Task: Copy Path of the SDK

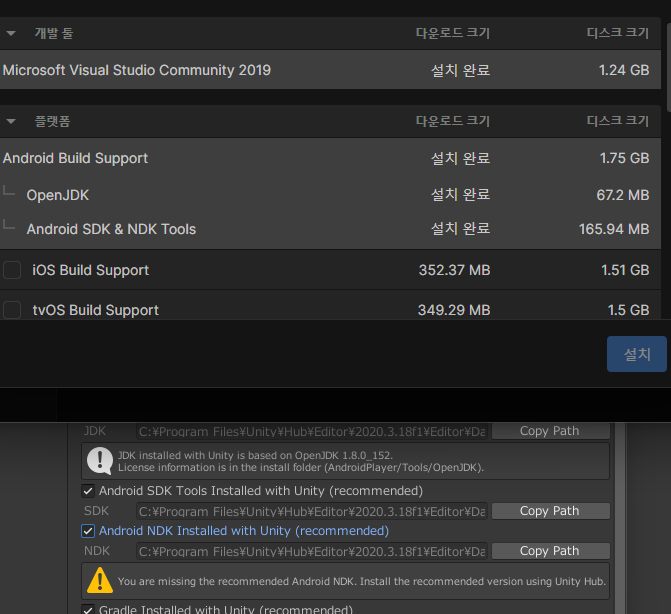Action: (551, 511)
